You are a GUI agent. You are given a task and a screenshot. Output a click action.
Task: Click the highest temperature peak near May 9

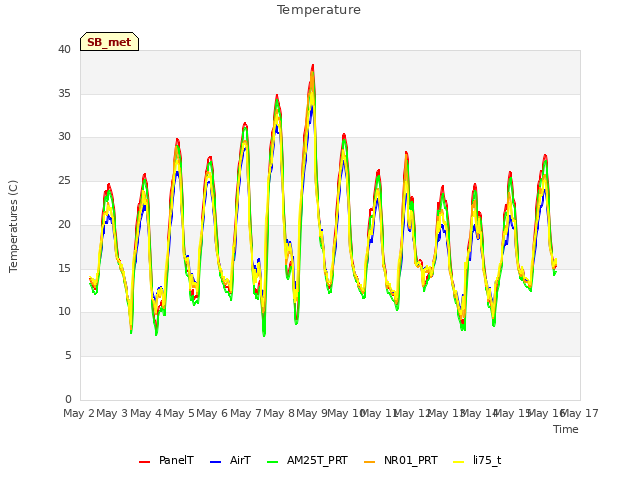(313, 66)
